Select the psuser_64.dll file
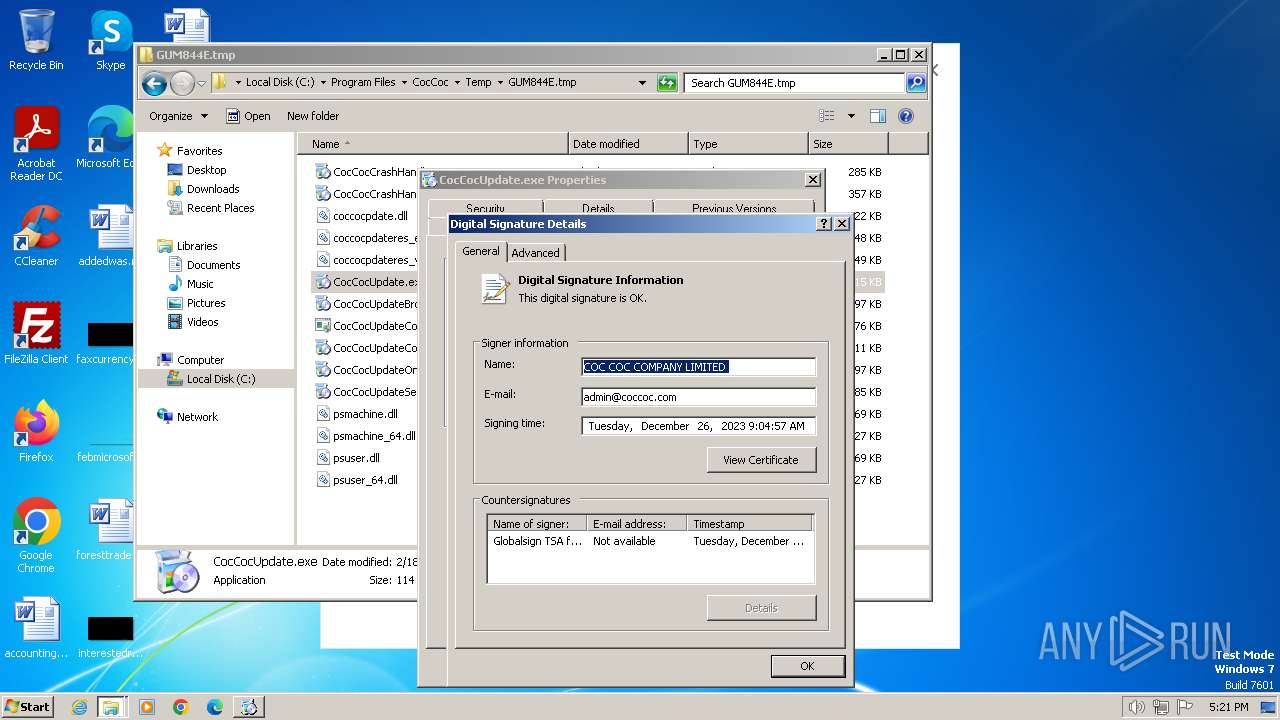 click(365, 480)
